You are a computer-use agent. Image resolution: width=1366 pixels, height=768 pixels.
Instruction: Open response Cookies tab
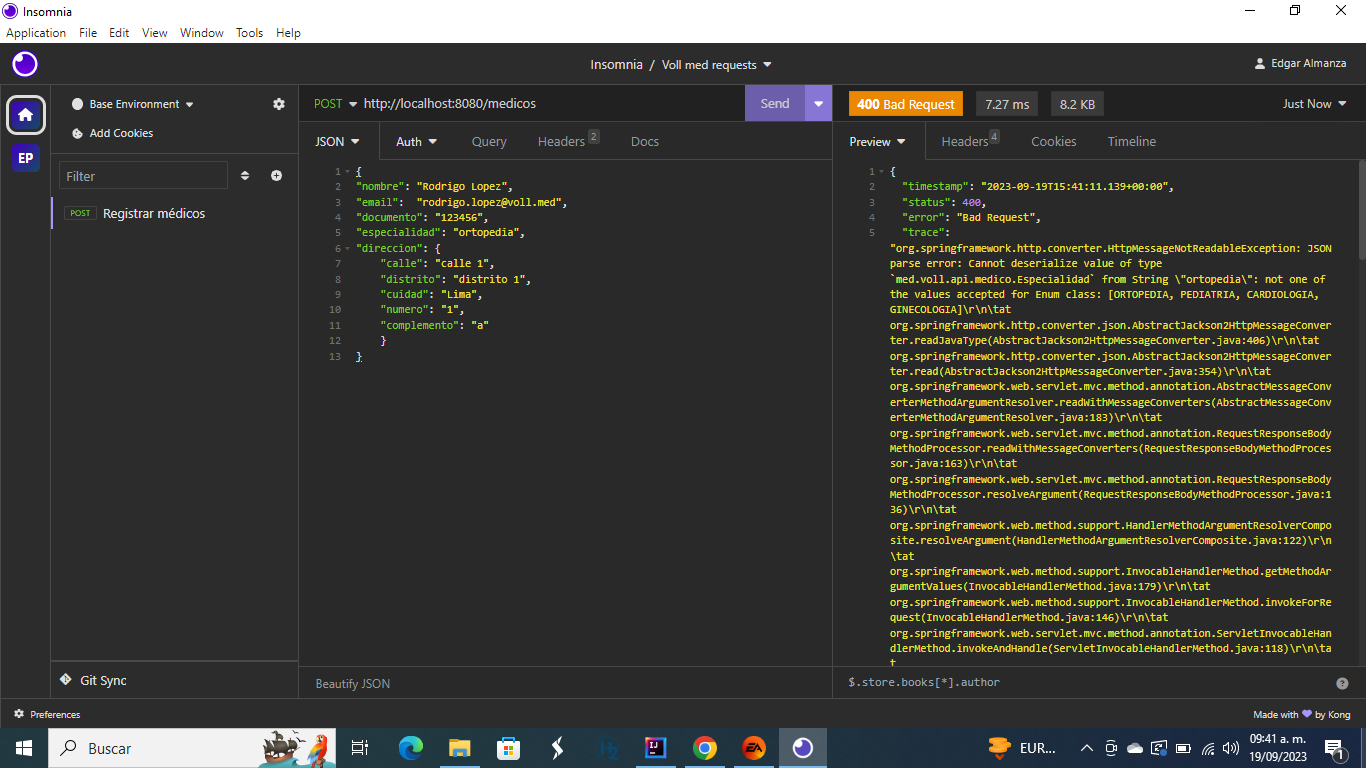point(1054,141)
